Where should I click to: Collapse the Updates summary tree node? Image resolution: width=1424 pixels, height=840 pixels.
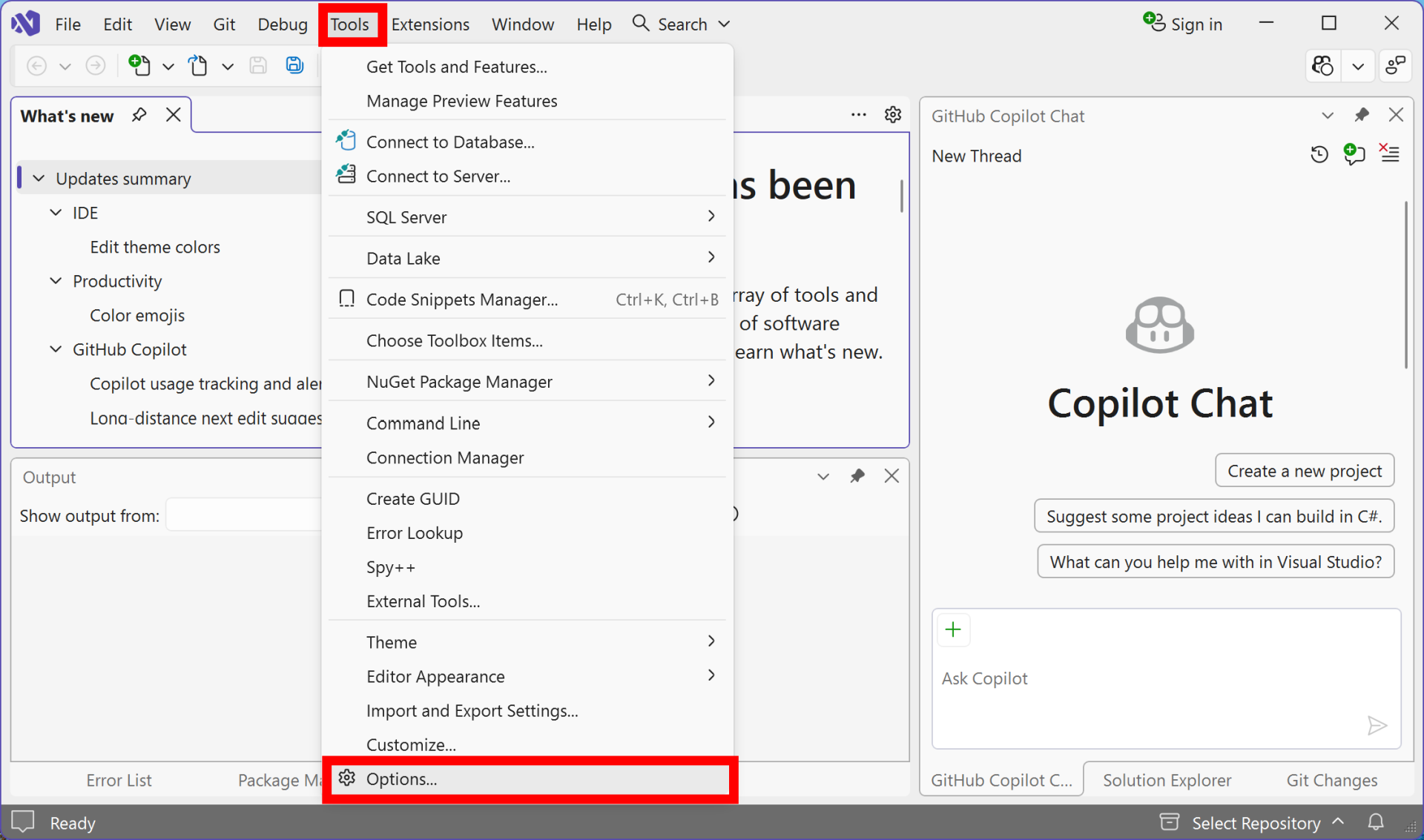point(39,179)
